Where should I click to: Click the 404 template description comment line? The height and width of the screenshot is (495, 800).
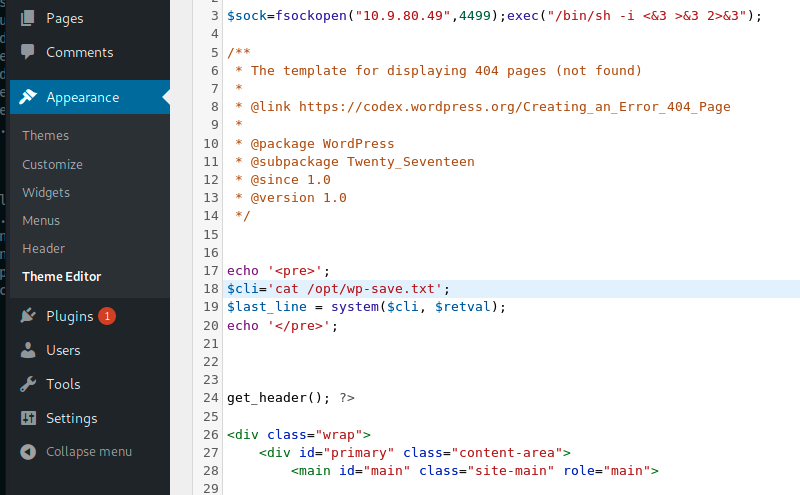tap(438, 70)
